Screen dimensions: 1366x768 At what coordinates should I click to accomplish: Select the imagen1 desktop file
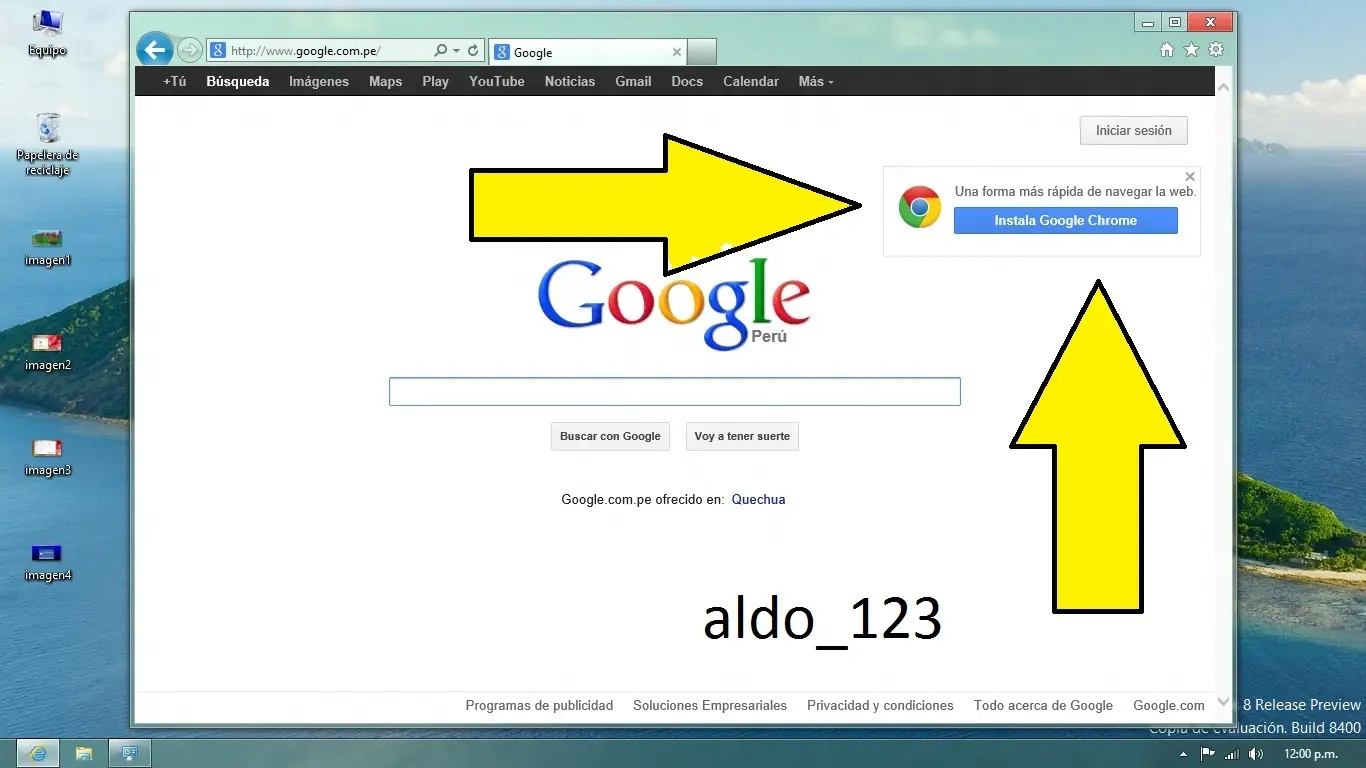[x=47, y=248]
